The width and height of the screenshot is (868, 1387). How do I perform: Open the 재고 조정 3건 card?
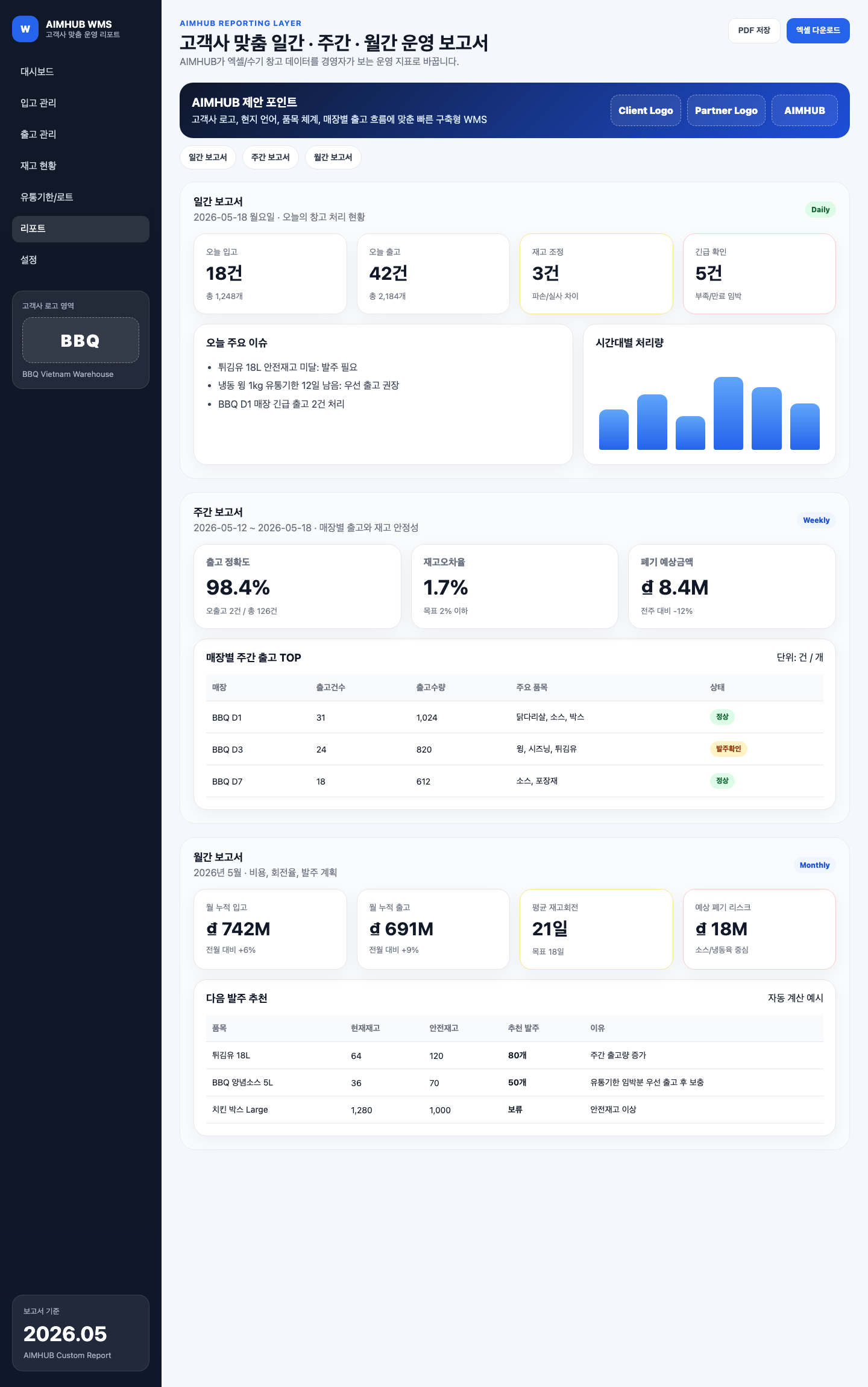(x=596, y=274)
